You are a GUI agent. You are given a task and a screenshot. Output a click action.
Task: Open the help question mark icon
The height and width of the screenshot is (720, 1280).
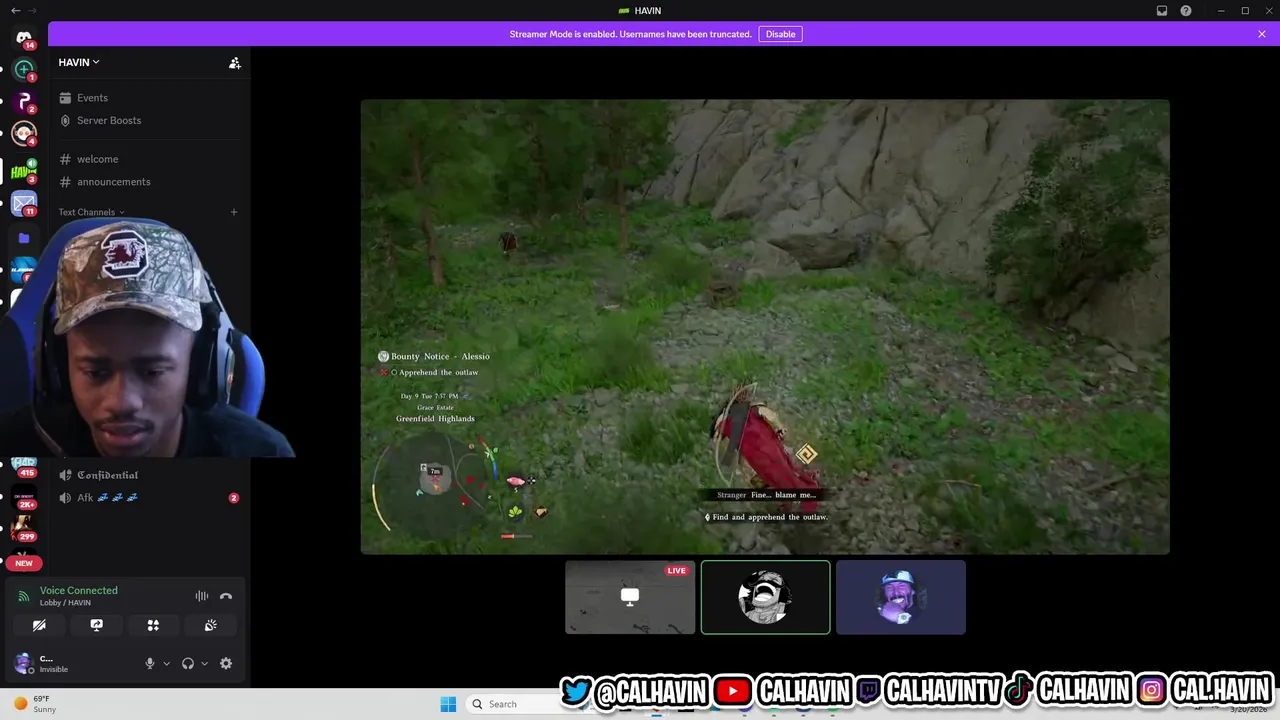pos(1186,11)
